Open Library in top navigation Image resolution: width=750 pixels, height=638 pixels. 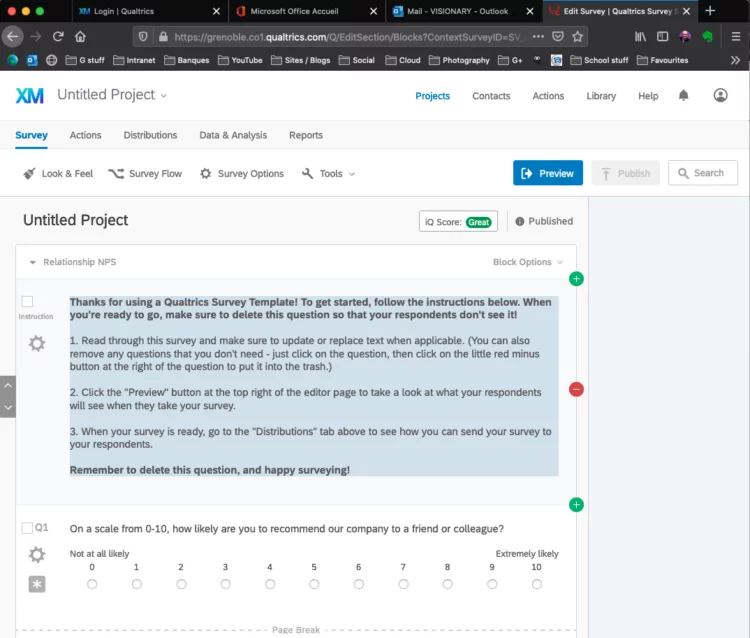[x=601, y=96]
